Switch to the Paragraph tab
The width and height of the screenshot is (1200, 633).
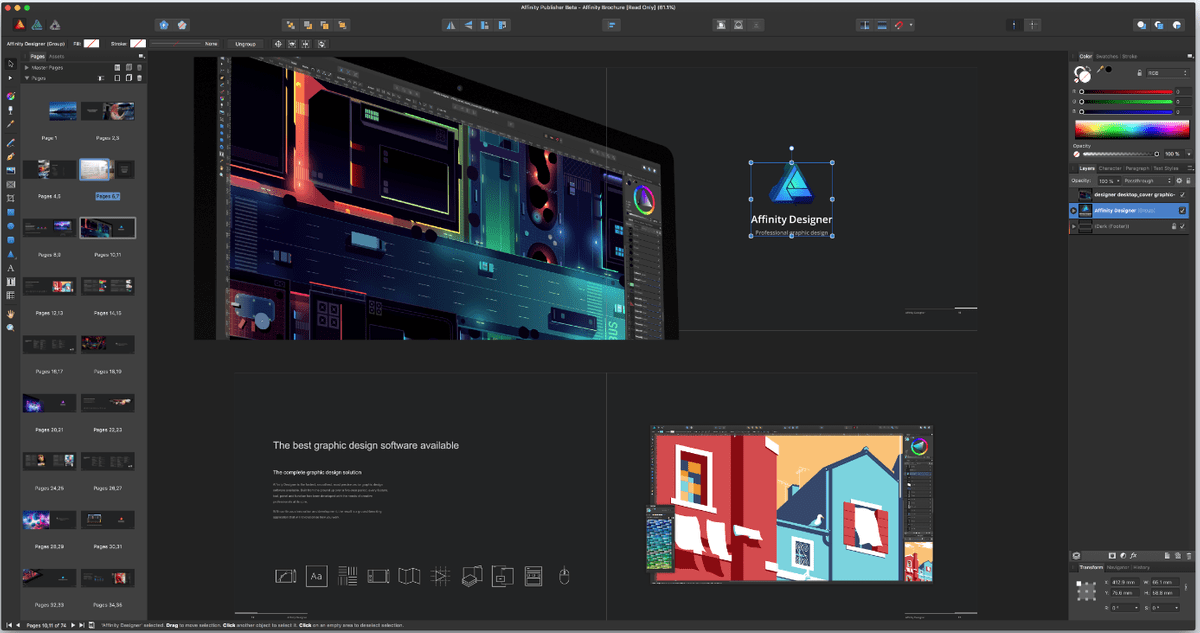tap(1137, 168)
